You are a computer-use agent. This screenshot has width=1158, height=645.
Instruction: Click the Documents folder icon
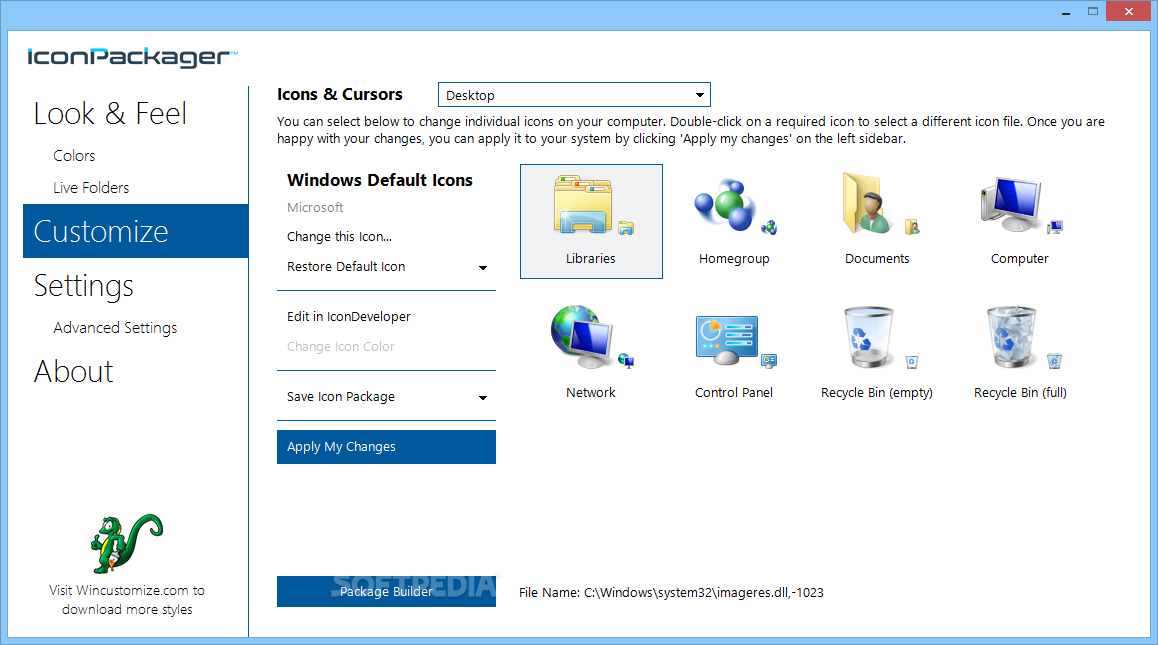(x=877, y=205)
